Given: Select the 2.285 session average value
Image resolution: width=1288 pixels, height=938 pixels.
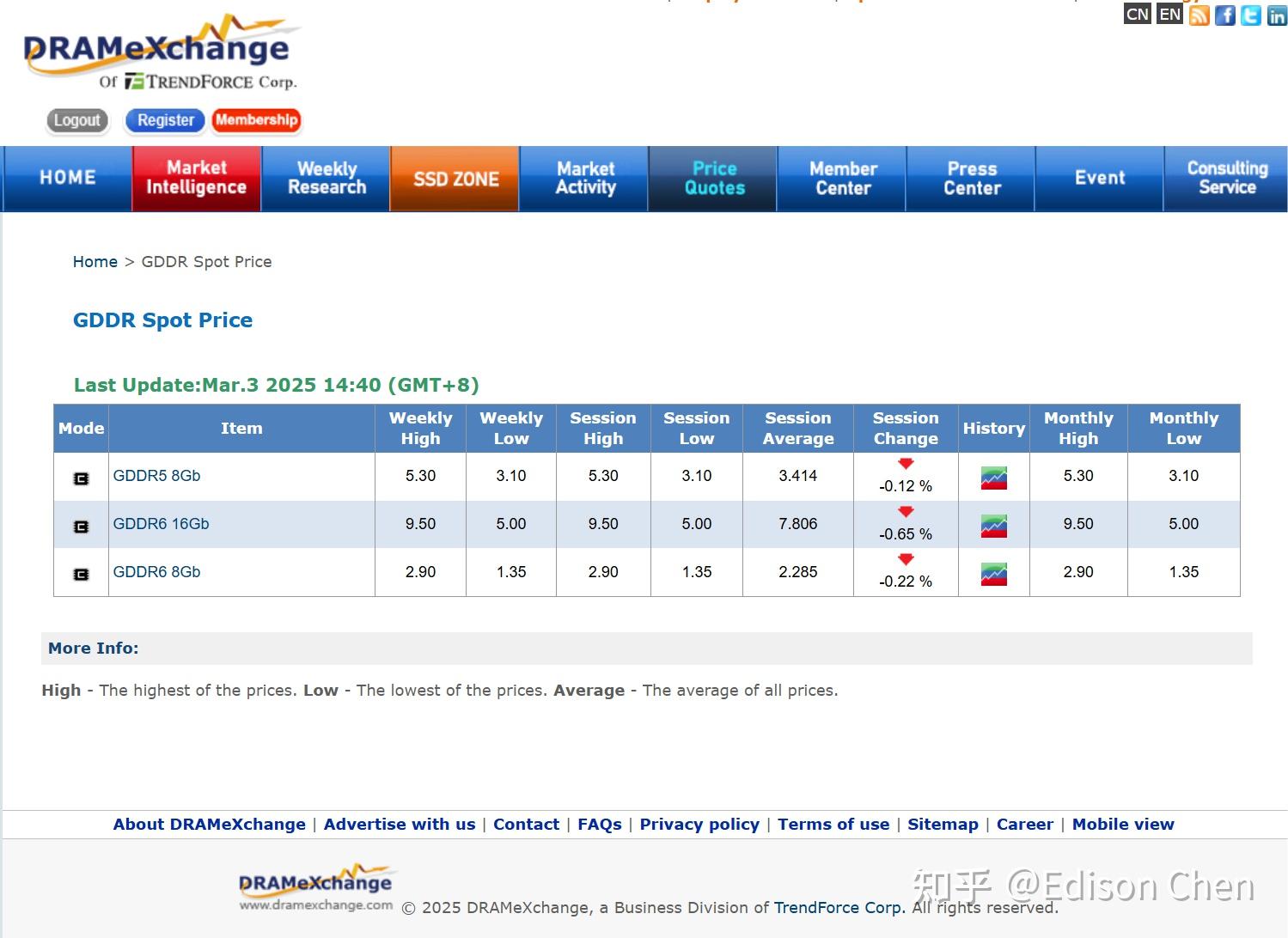Looking at the screenshot, I should 798,572.
